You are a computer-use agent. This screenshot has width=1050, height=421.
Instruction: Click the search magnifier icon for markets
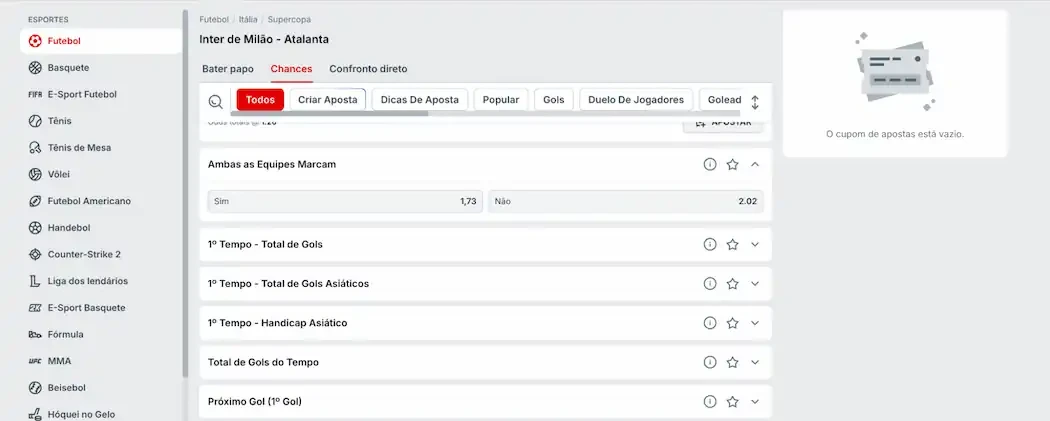click(216, 101)
